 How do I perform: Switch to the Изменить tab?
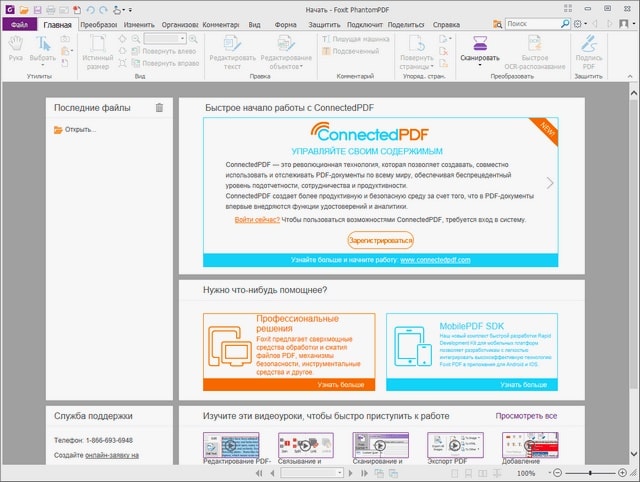[x=139, y=25]
